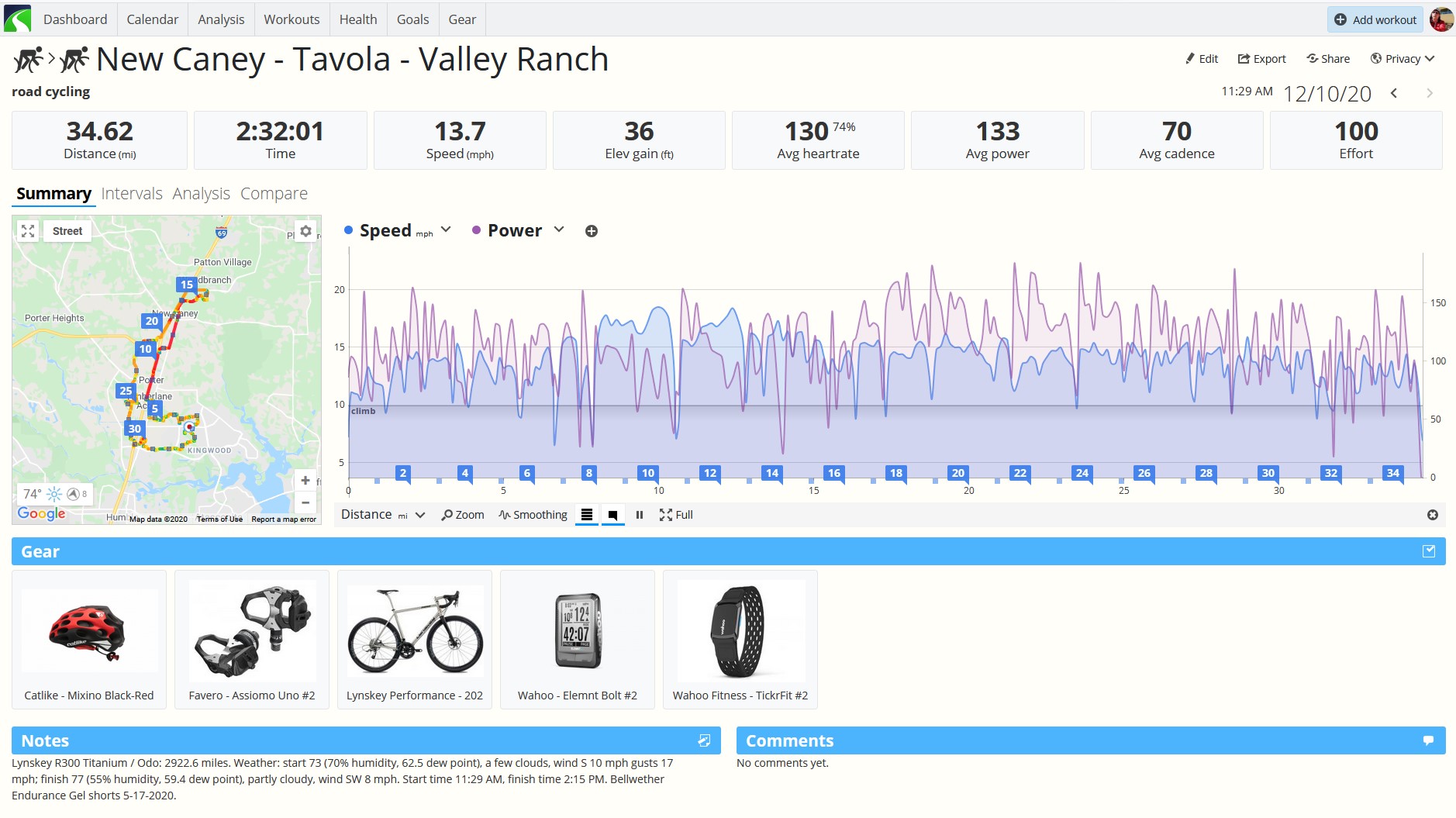Screen dimensions: 1456x818
Task: Switch to the Intervals tab
Action: [x=132, y=194]
